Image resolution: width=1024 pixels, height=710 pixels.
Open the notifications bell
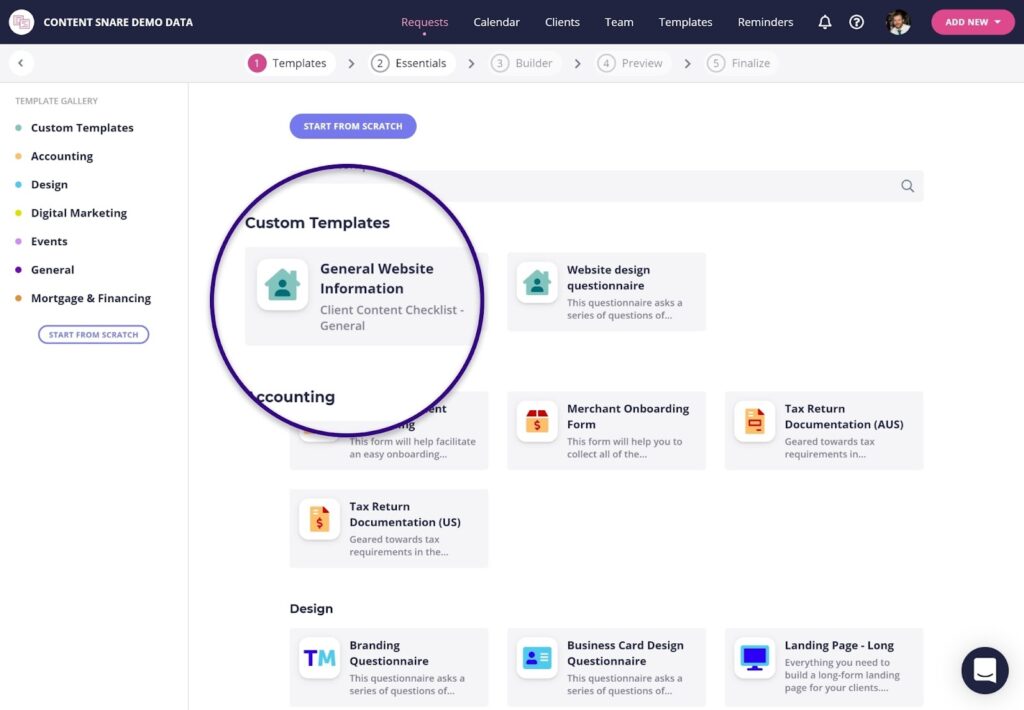click(x=825, y=22)
